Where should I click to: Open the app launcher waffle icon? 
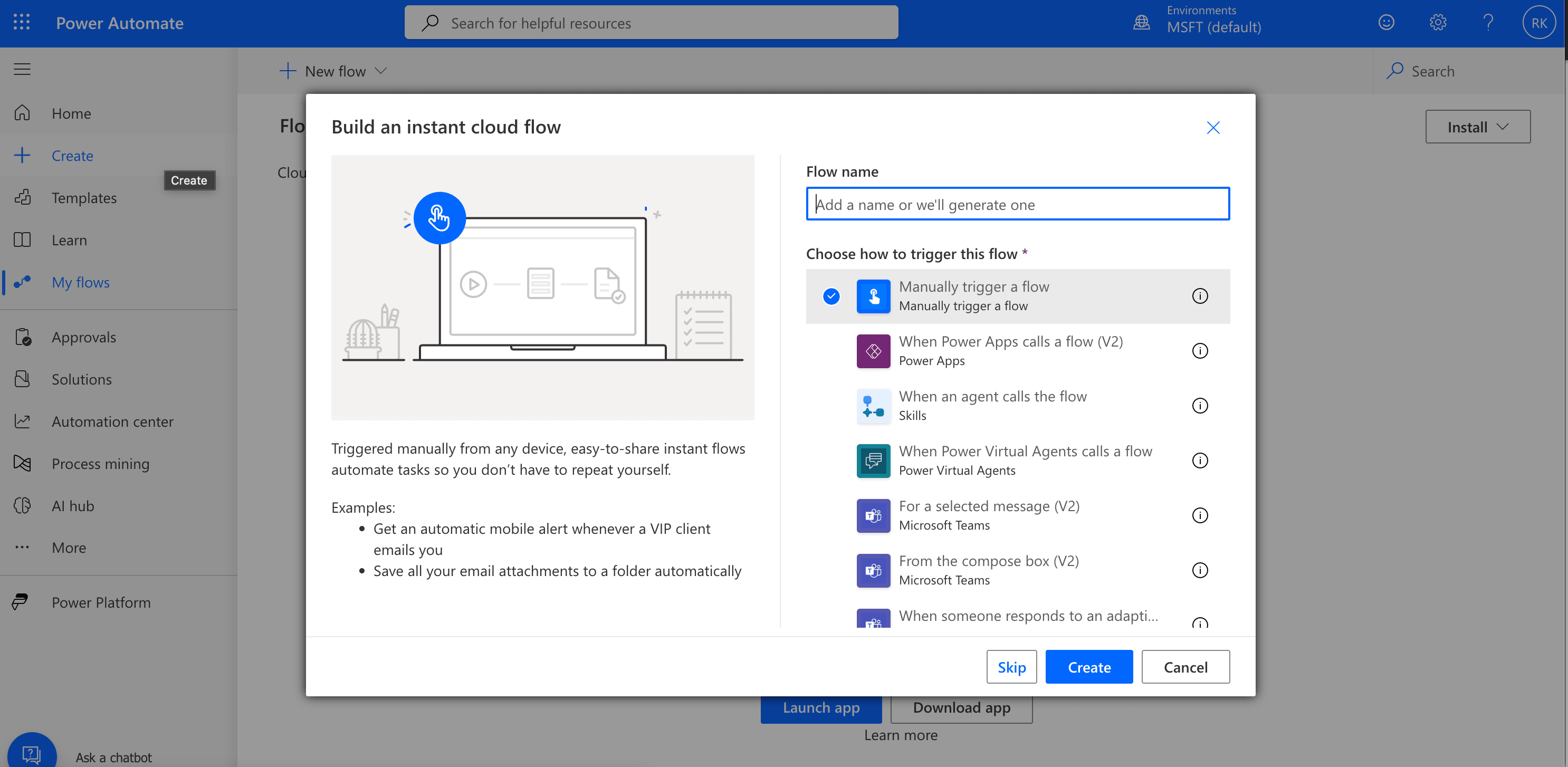pos(22,23)
